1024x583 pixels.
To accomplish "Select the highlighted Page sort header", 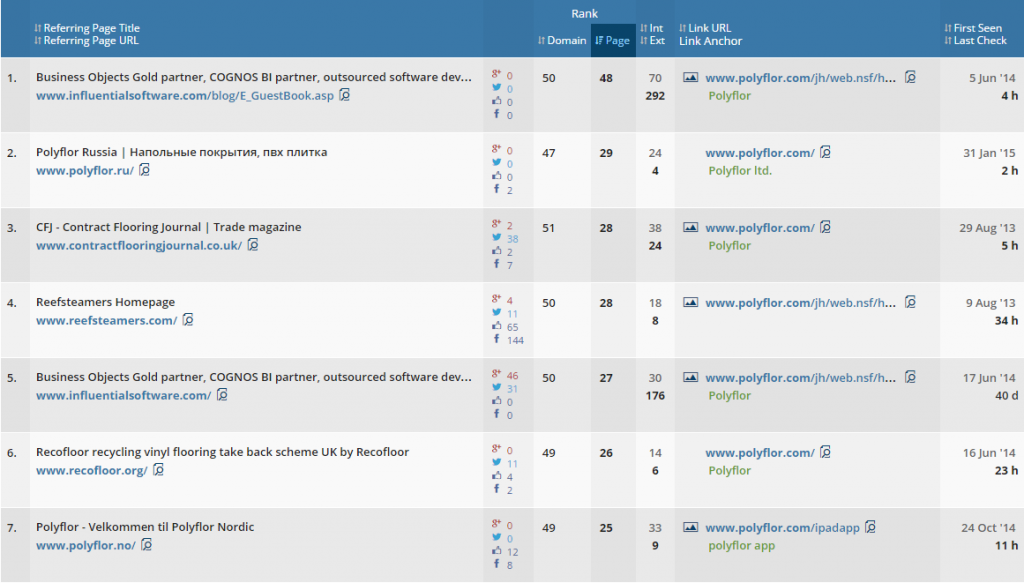I will (x=613, y=40).
